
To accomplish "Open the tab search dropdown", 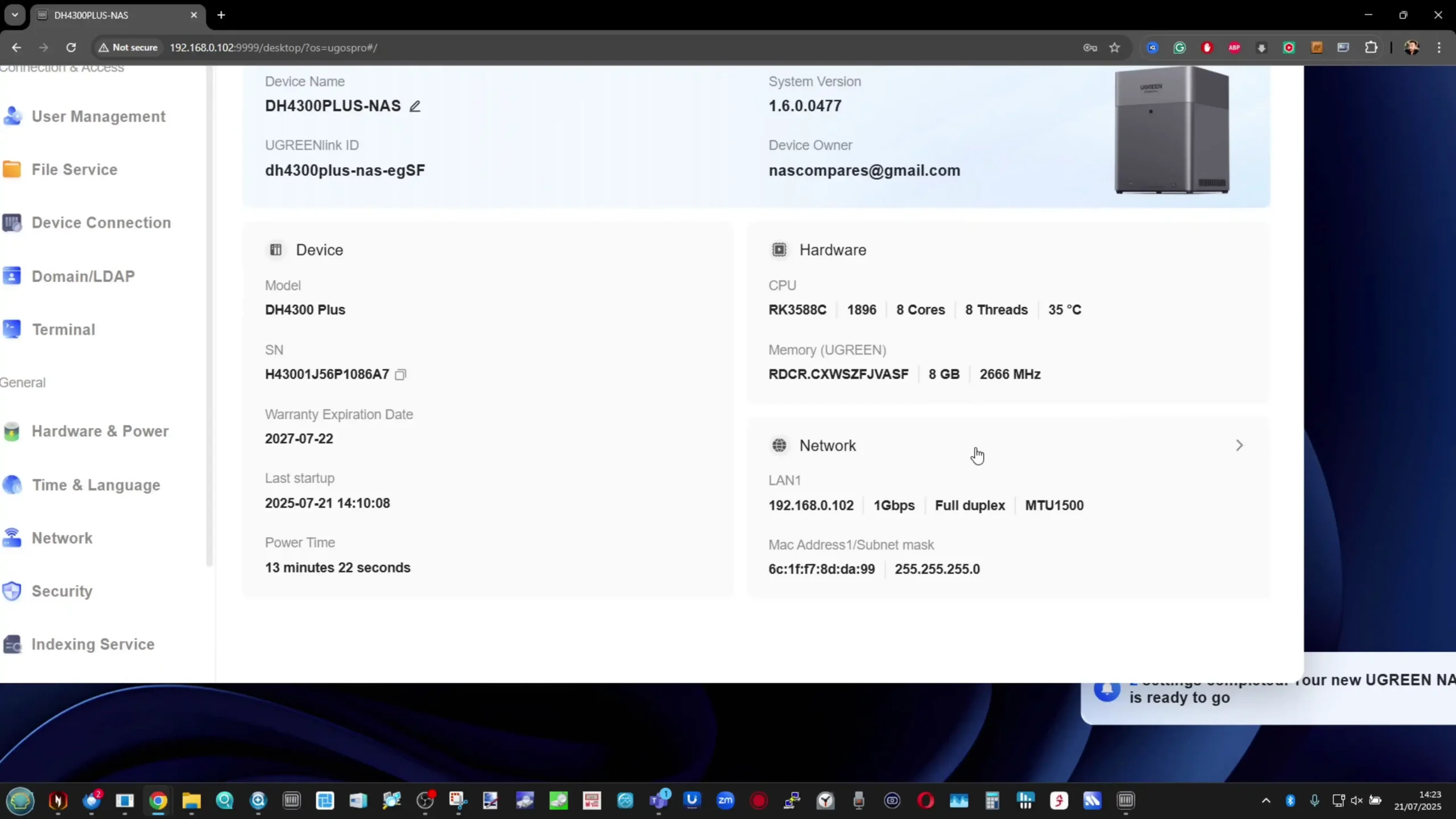I will pos(15,15).
